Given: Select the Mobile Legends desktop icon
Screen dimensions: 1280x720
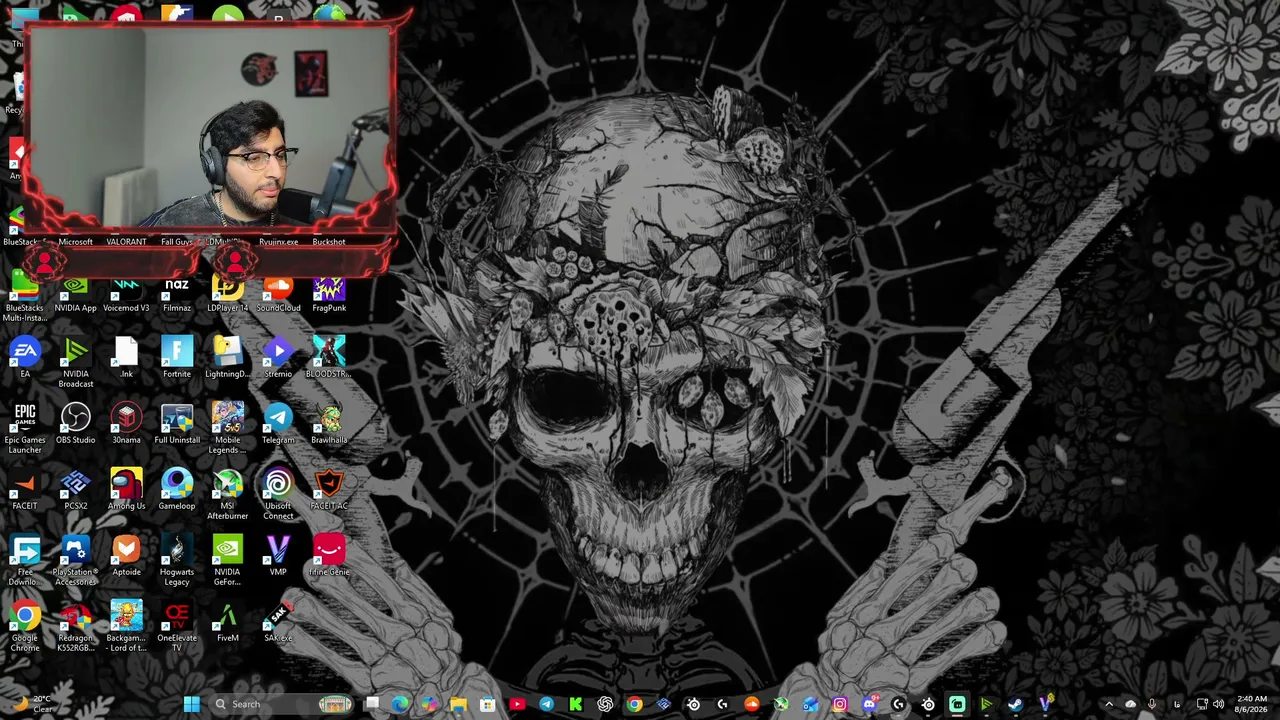Looking at the screenshot, I should tap(227, 429).
